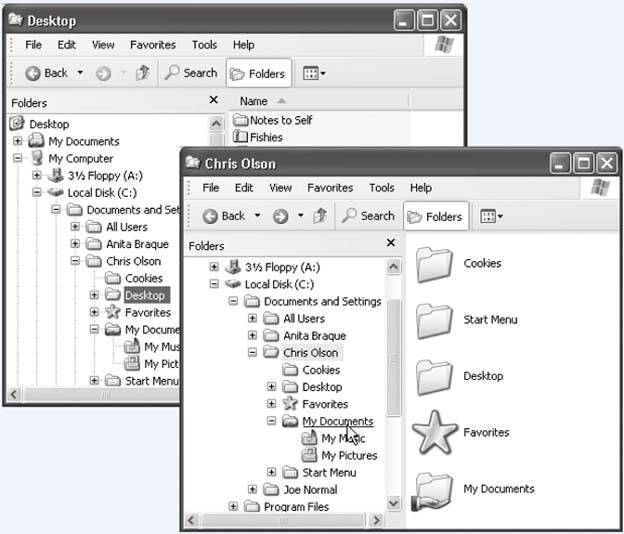Toggle Folders button in Chris Olson window
The width and height of the screenshot is (624, 534).
pyautogui.click(x=436, y=216)
